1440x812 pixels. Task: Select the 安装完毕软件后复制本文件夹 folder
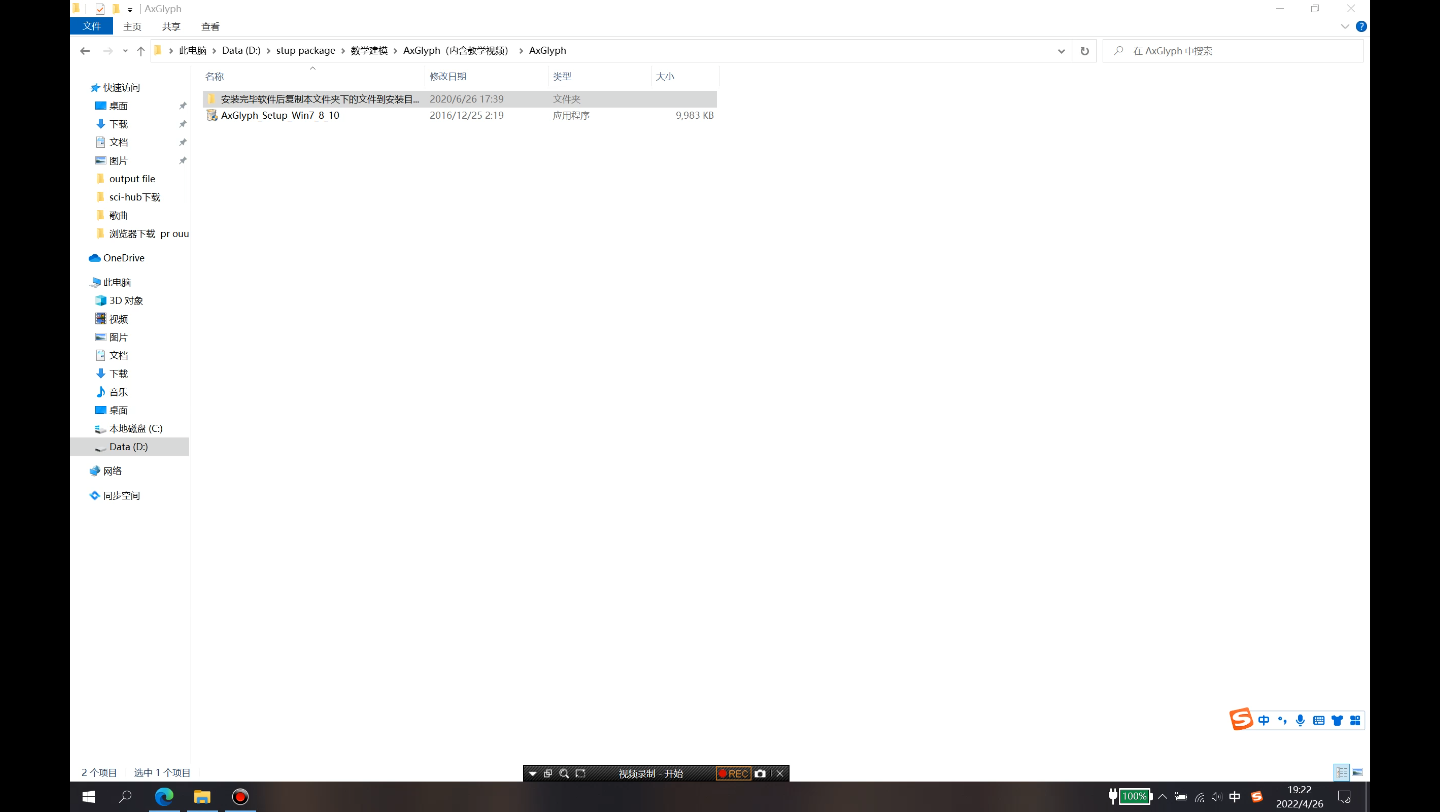tap(460, 99)
